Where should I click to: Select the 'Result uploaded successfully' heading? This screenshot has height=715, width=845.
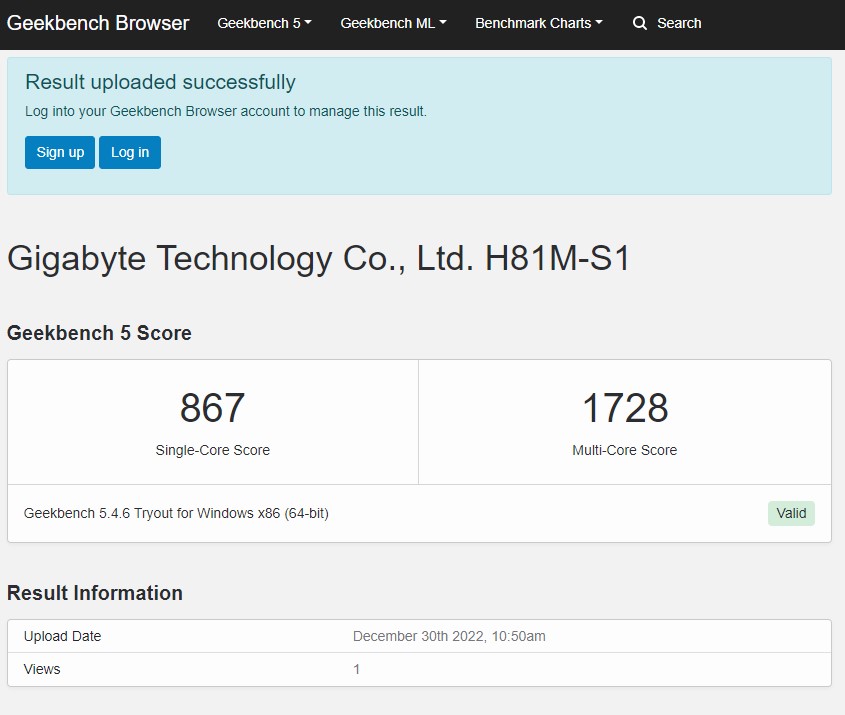click(160, 82)
